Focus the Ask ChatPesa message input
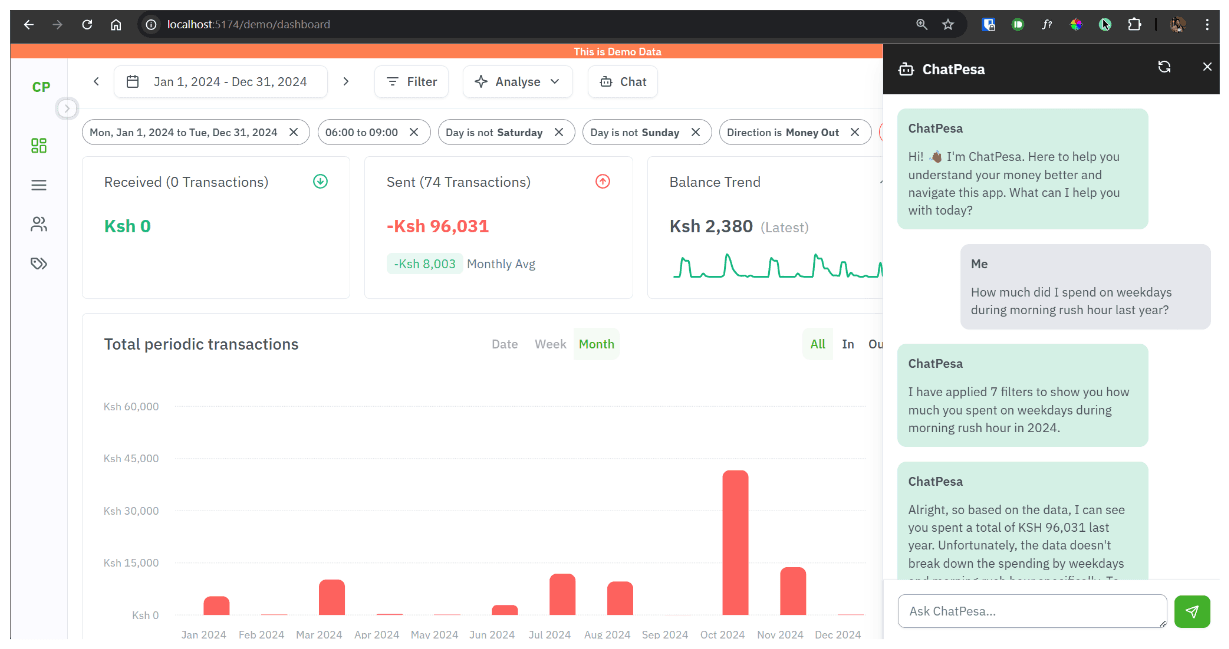This screenshot has width=1229, height=649. (x=1033, y=611)
